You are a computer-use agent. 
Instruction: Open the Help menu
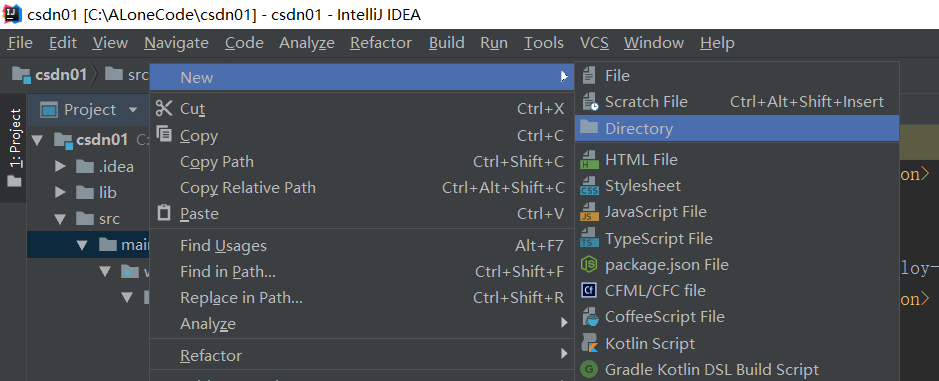pos(717,43)
